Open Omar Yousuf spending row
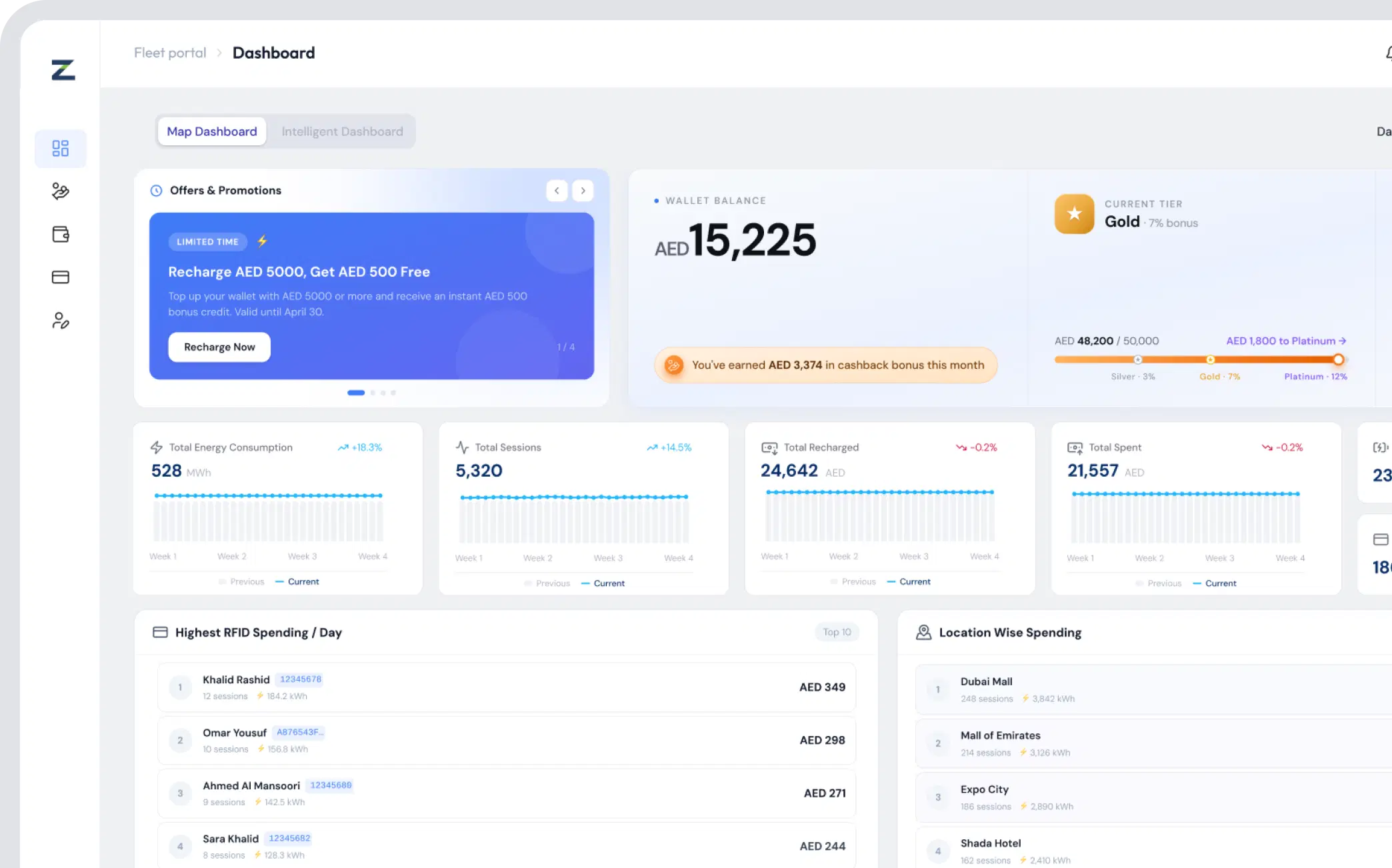Image resolution: width=1392 pixels, height=868 pixels. coord(507,740)
